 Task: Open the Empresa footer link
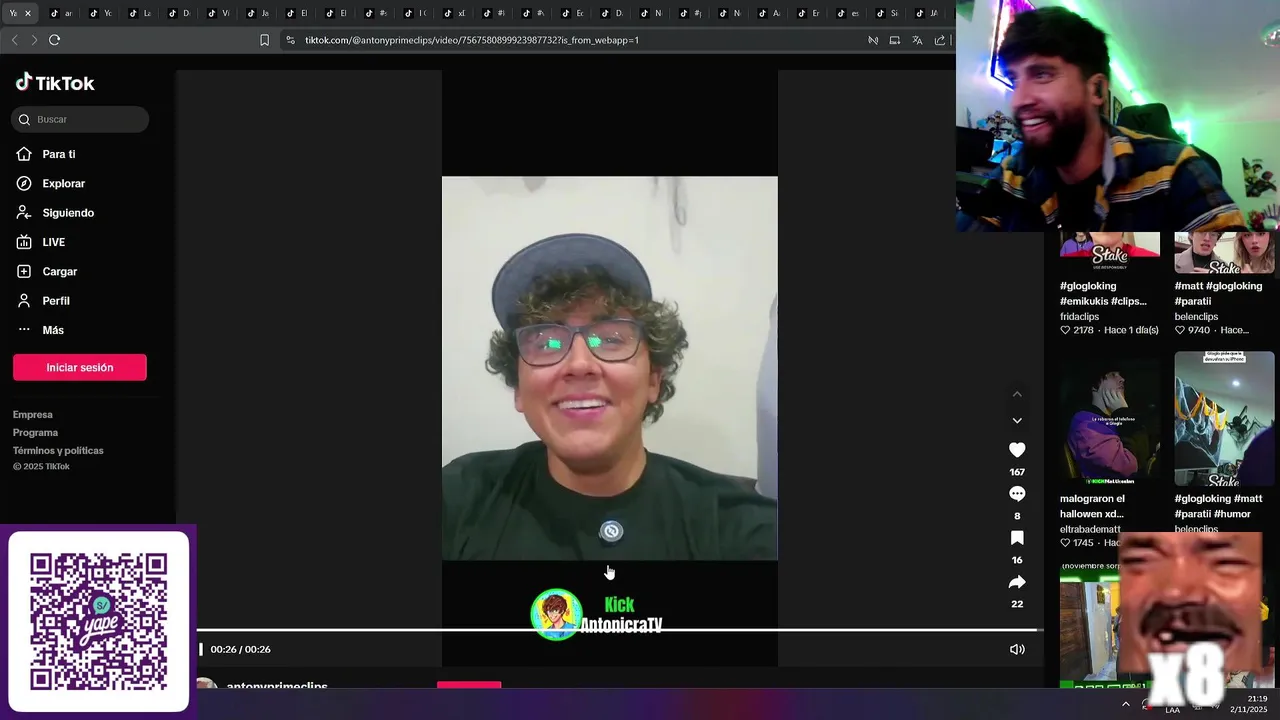point(33,414)
